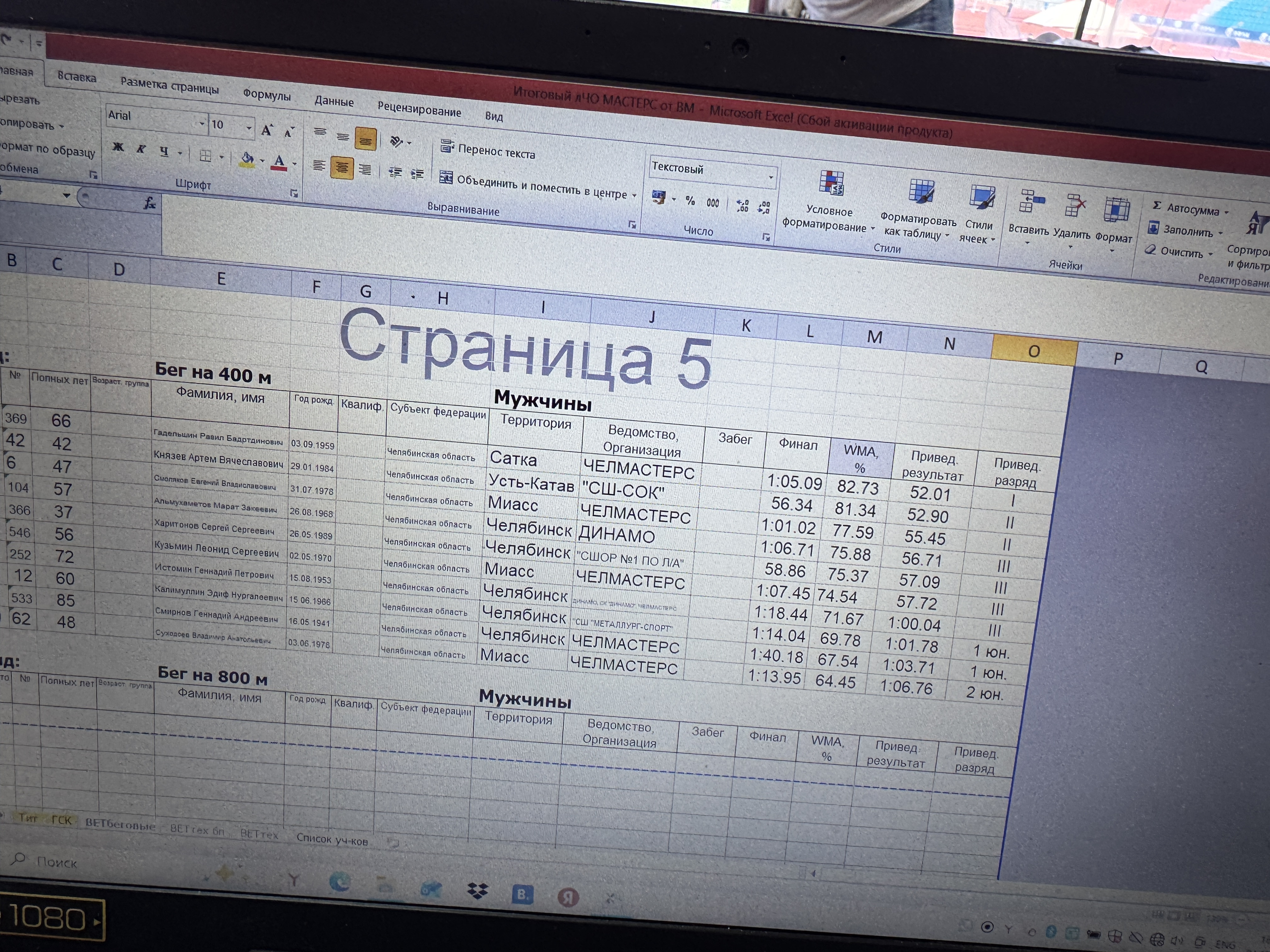Click the text orientation icon
Image resolution: width=1270 pixels, height=952 pixels.
pos(397,141)
